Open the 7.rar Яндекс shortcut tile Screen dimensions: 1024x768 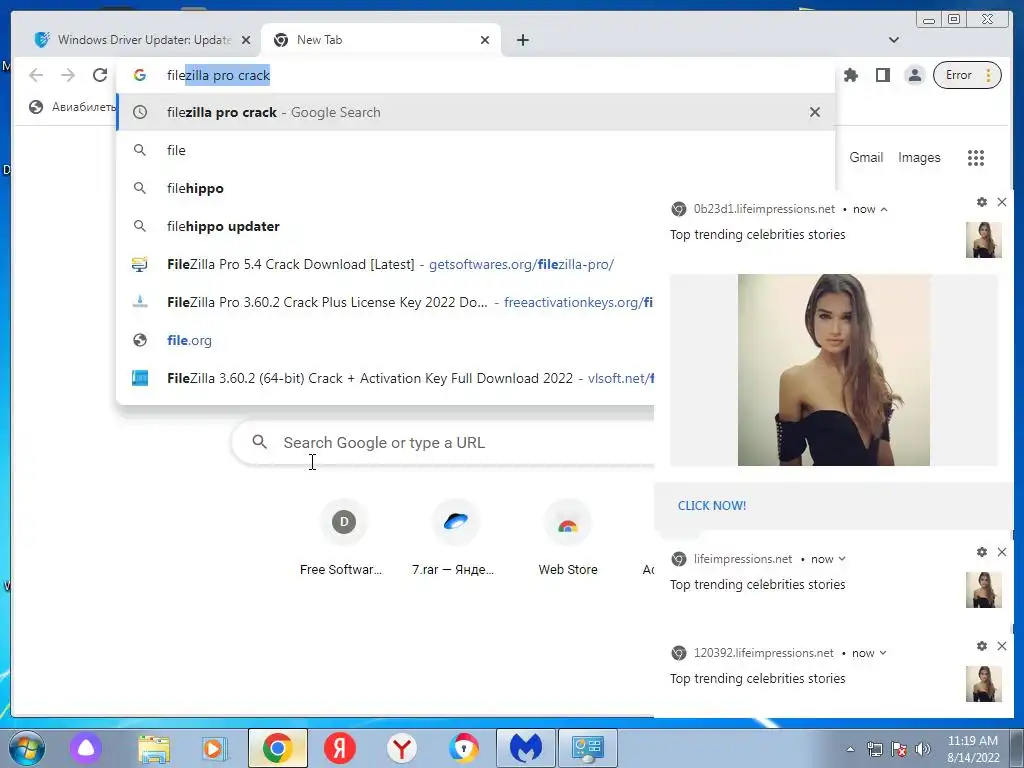pyautogui.click(x=455, y=539)
